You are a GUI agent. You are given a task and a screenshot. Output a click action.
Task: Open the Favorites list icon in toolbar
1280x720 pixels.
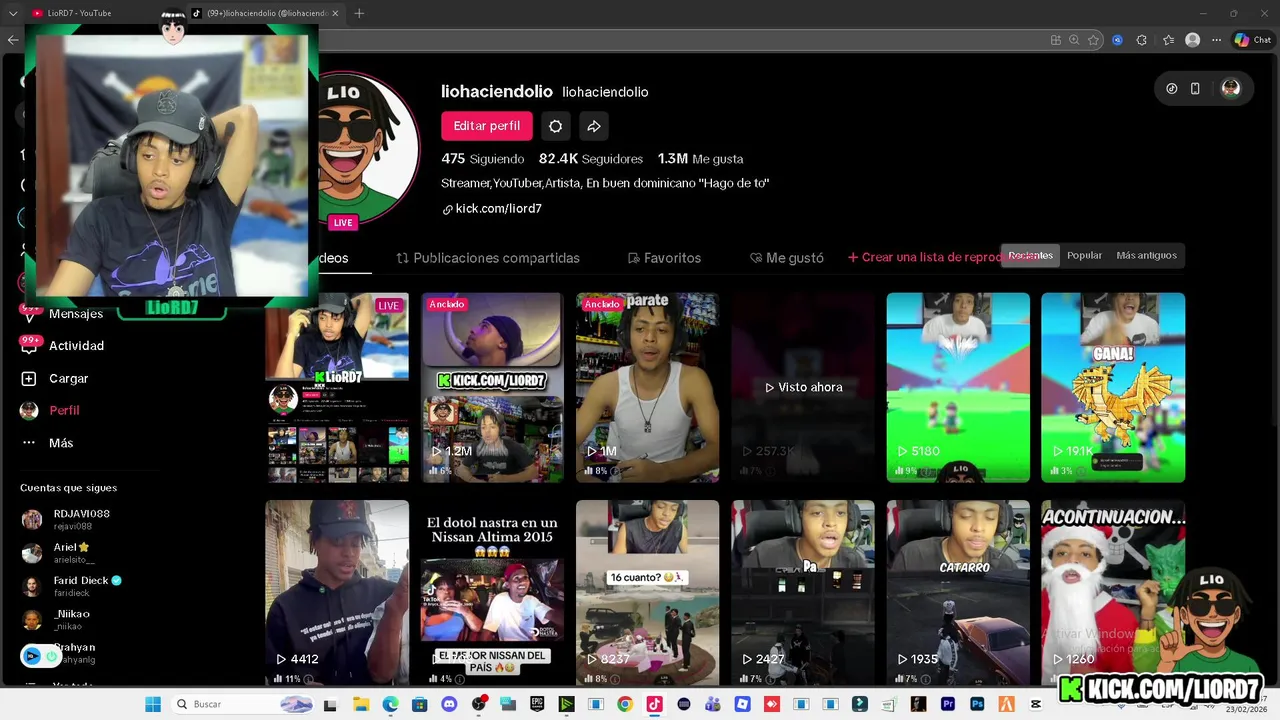tap(1168, 40)
